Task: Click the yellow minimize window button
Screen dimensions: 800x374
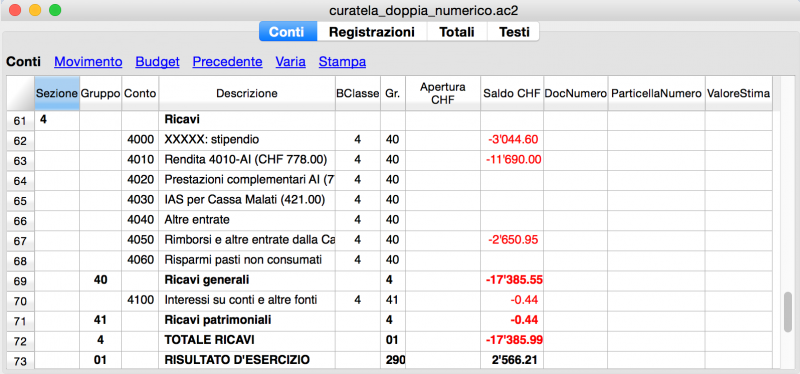Action: click(35, 10)
